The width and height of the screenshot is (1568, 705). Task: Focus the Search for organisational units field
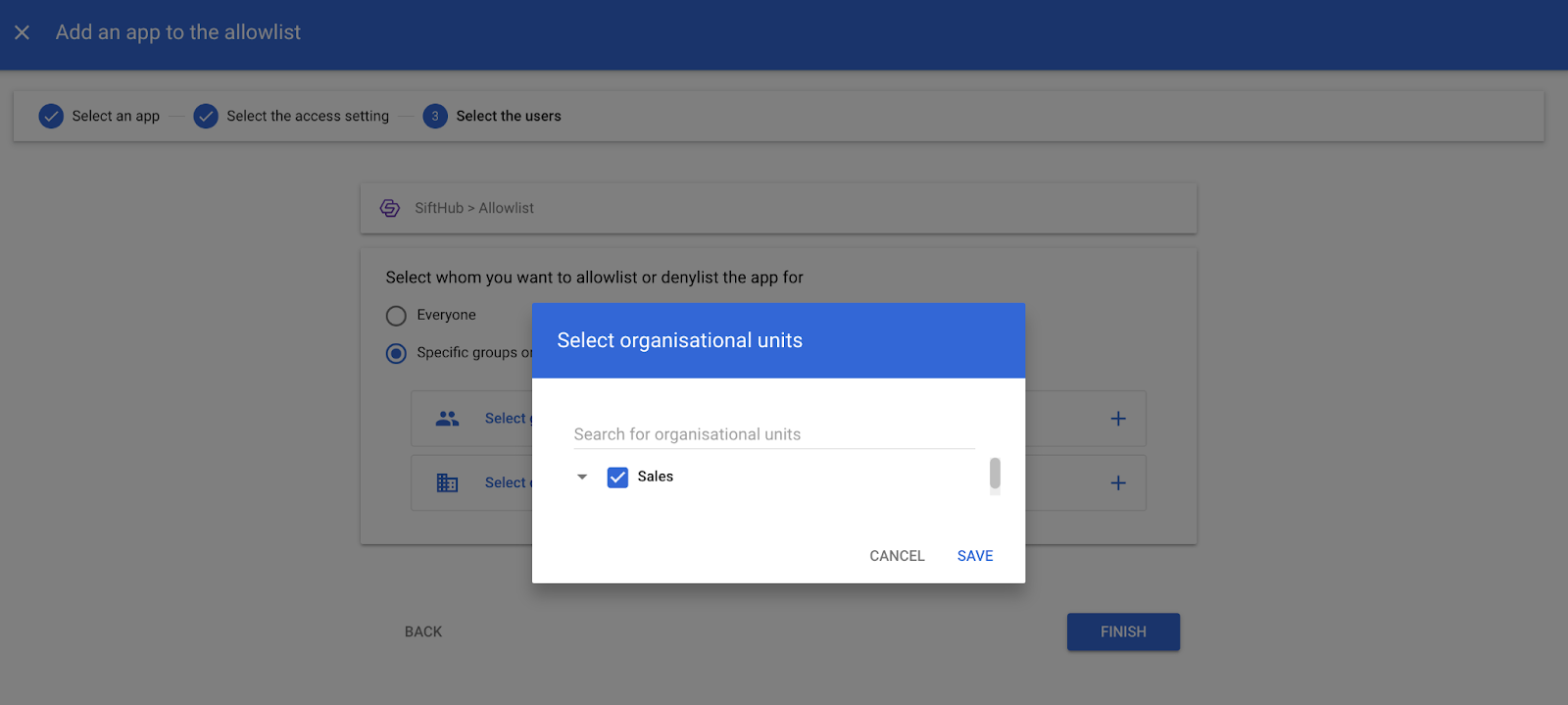coord(774,434)
